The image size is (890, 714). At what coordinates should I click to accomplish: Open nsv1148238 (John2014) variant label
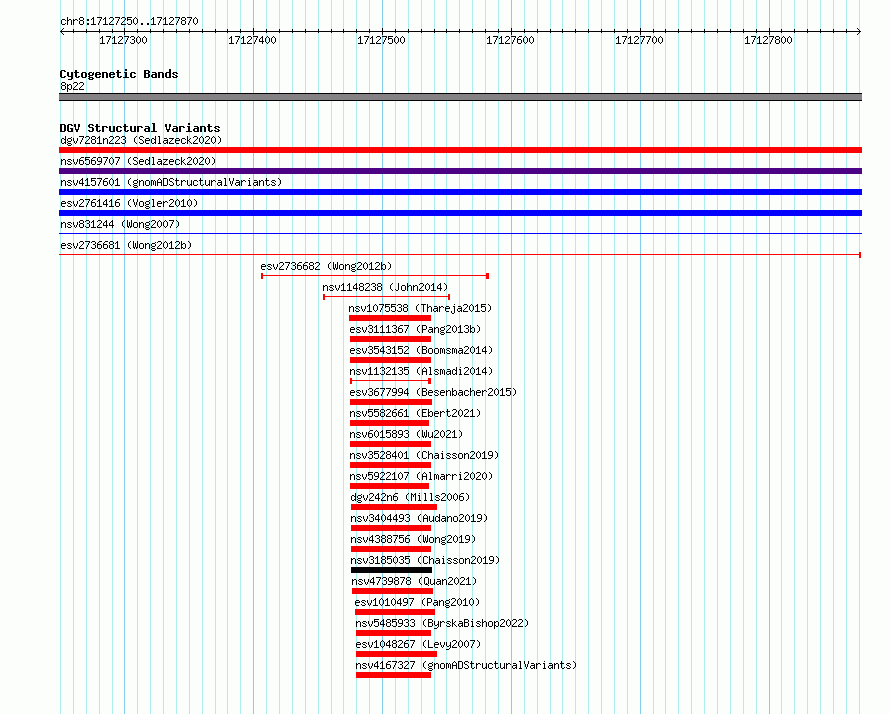(385, 287)
